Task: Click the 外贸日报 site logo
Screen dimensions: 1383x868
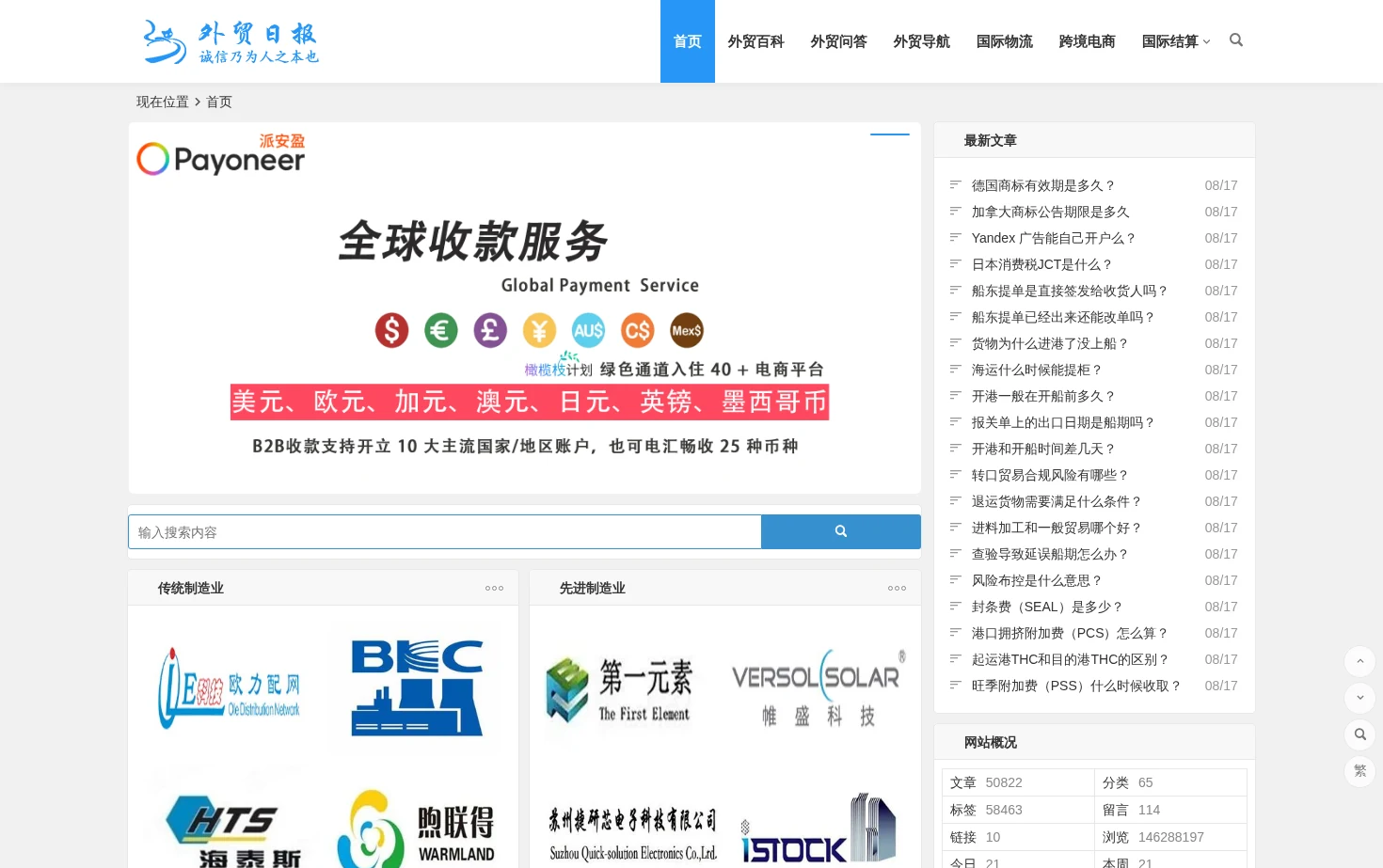Action: [x=230, y=42]
